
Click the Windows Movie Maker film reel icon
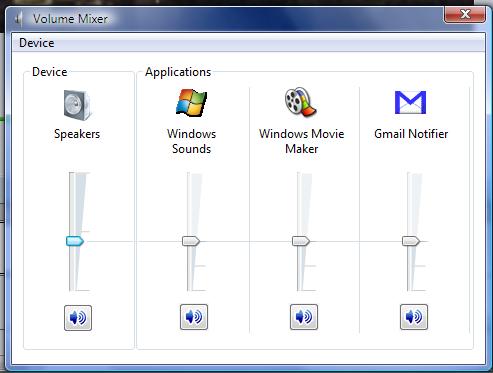(x=301, y=102)
